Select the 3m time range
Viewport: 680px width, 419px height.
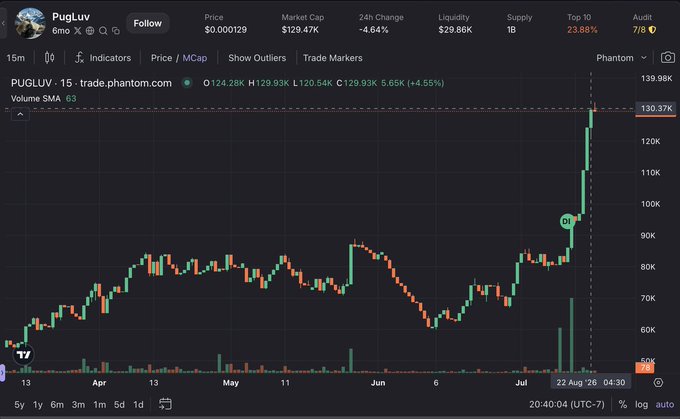click(78, 405)
